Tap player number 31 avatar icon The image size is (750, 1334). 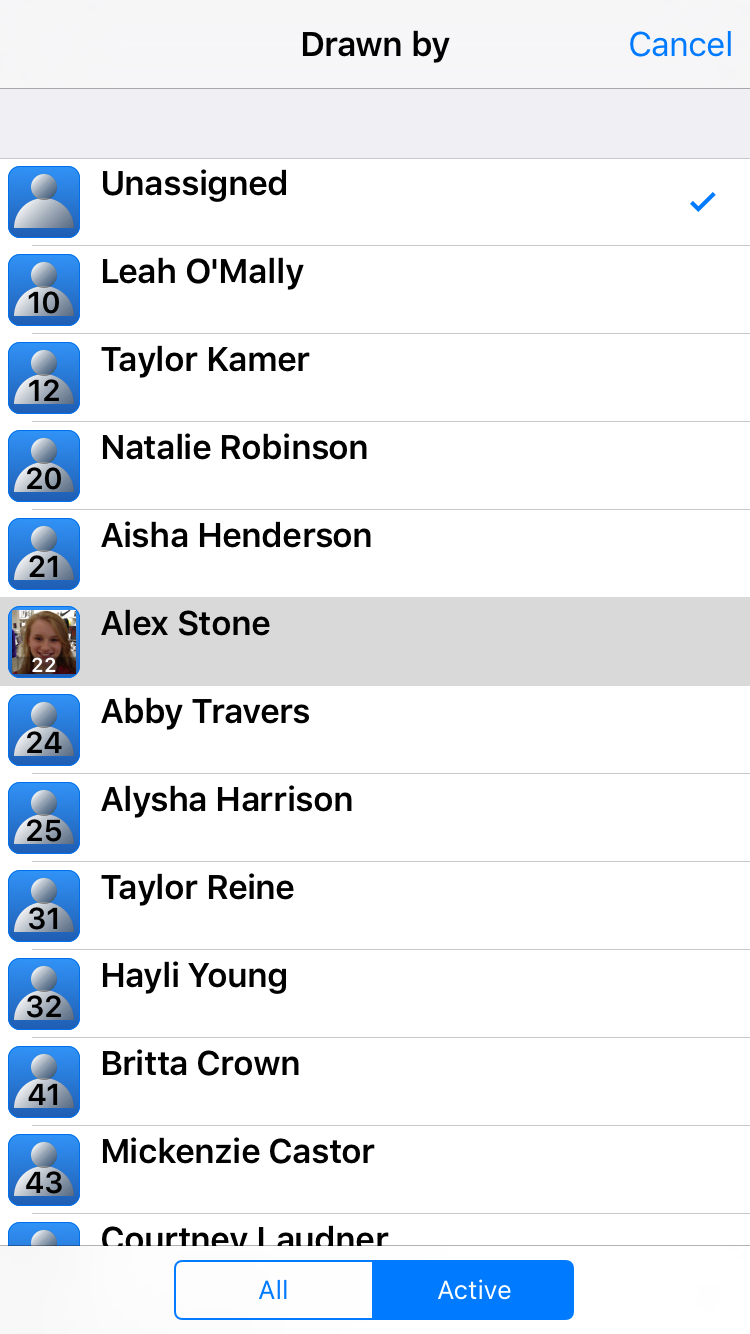[44, 906]
